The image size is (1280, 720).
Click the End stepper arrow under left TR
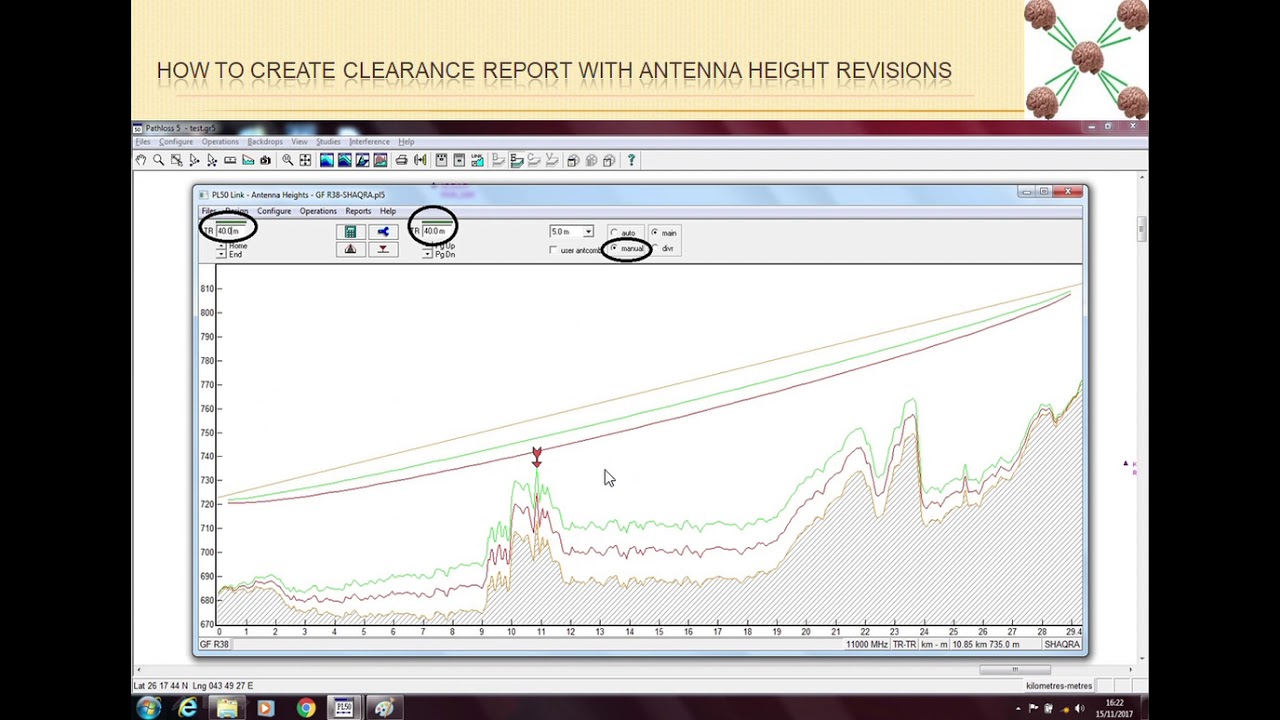click(x=221, y=254)
